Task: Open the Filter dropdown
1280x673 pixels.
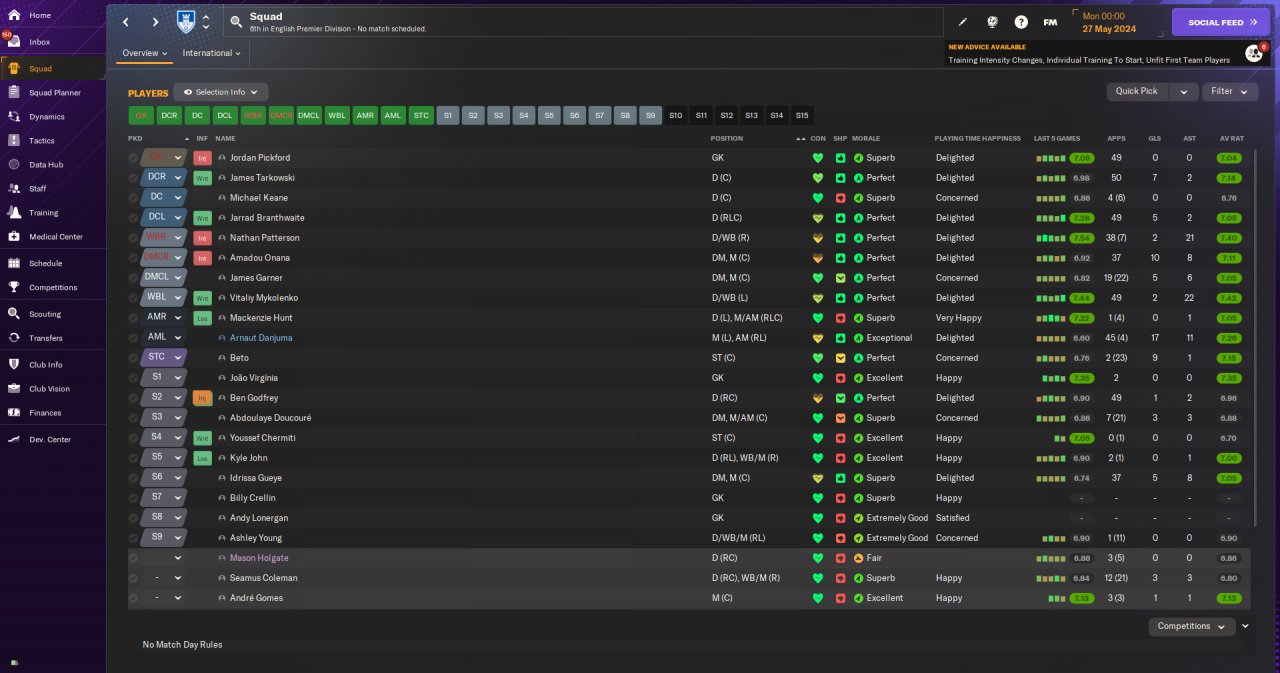Action: (x=1230, y=91)
